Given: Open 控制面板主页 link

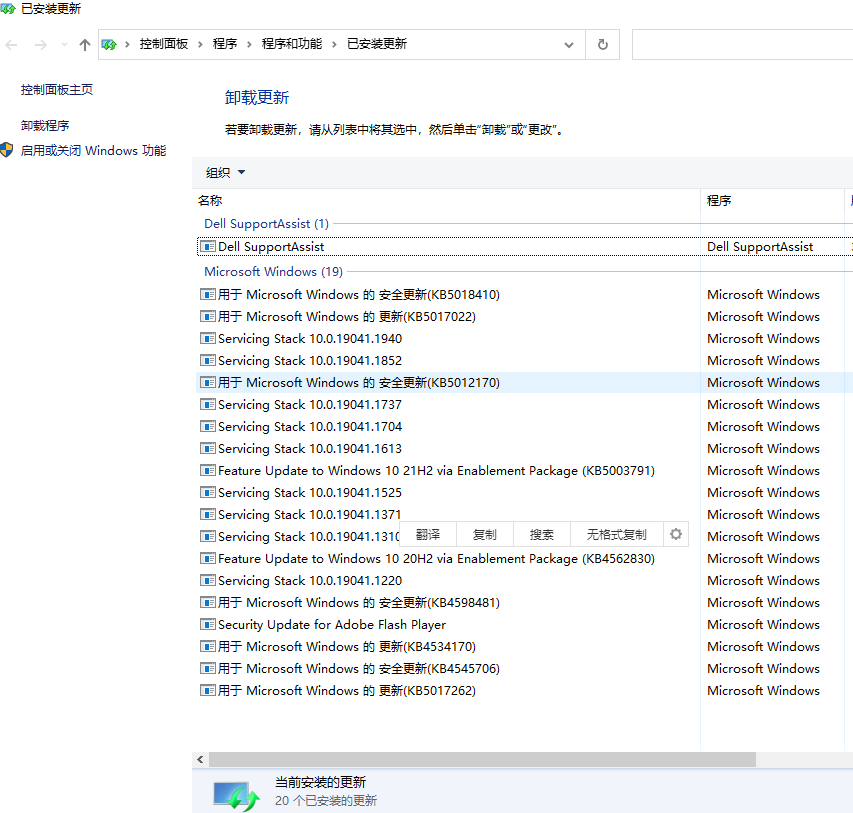Looking at the screenshot, I should tap(57, 90).
